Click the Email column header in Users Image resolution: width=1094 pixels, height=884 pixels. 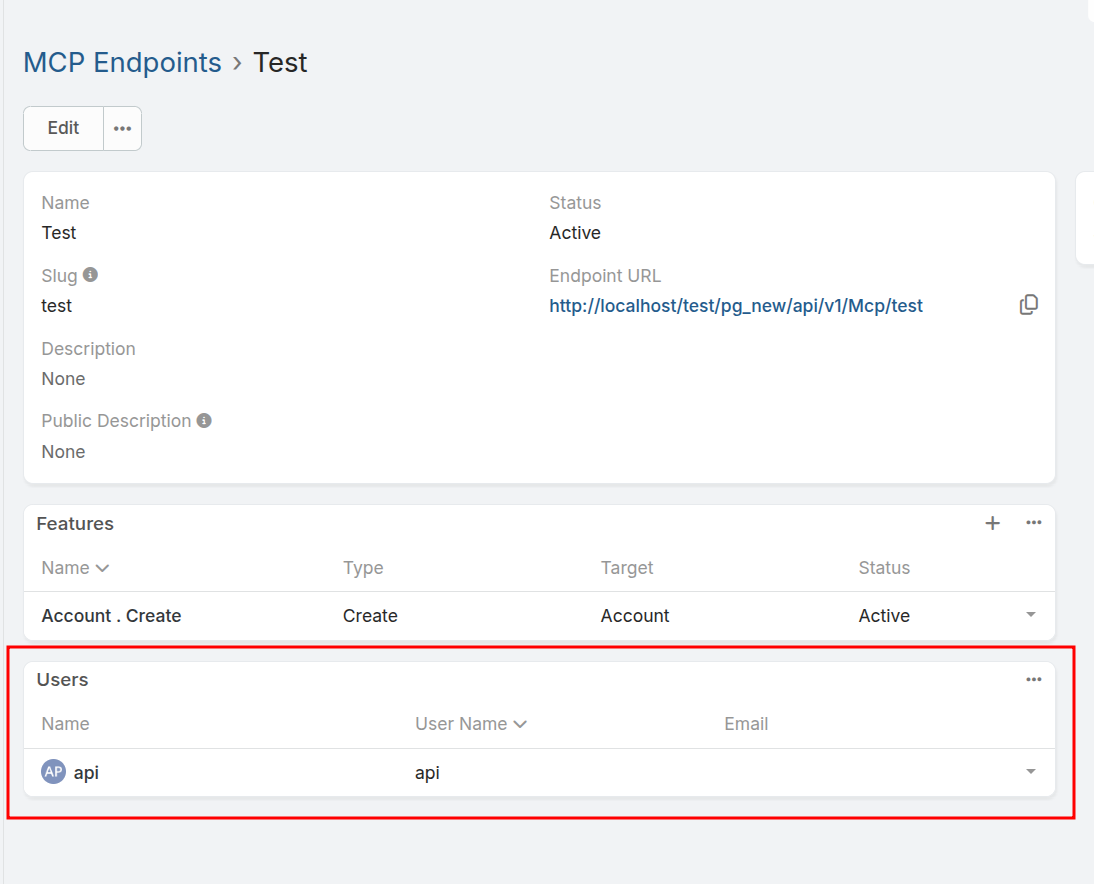(x=746, y=724)
